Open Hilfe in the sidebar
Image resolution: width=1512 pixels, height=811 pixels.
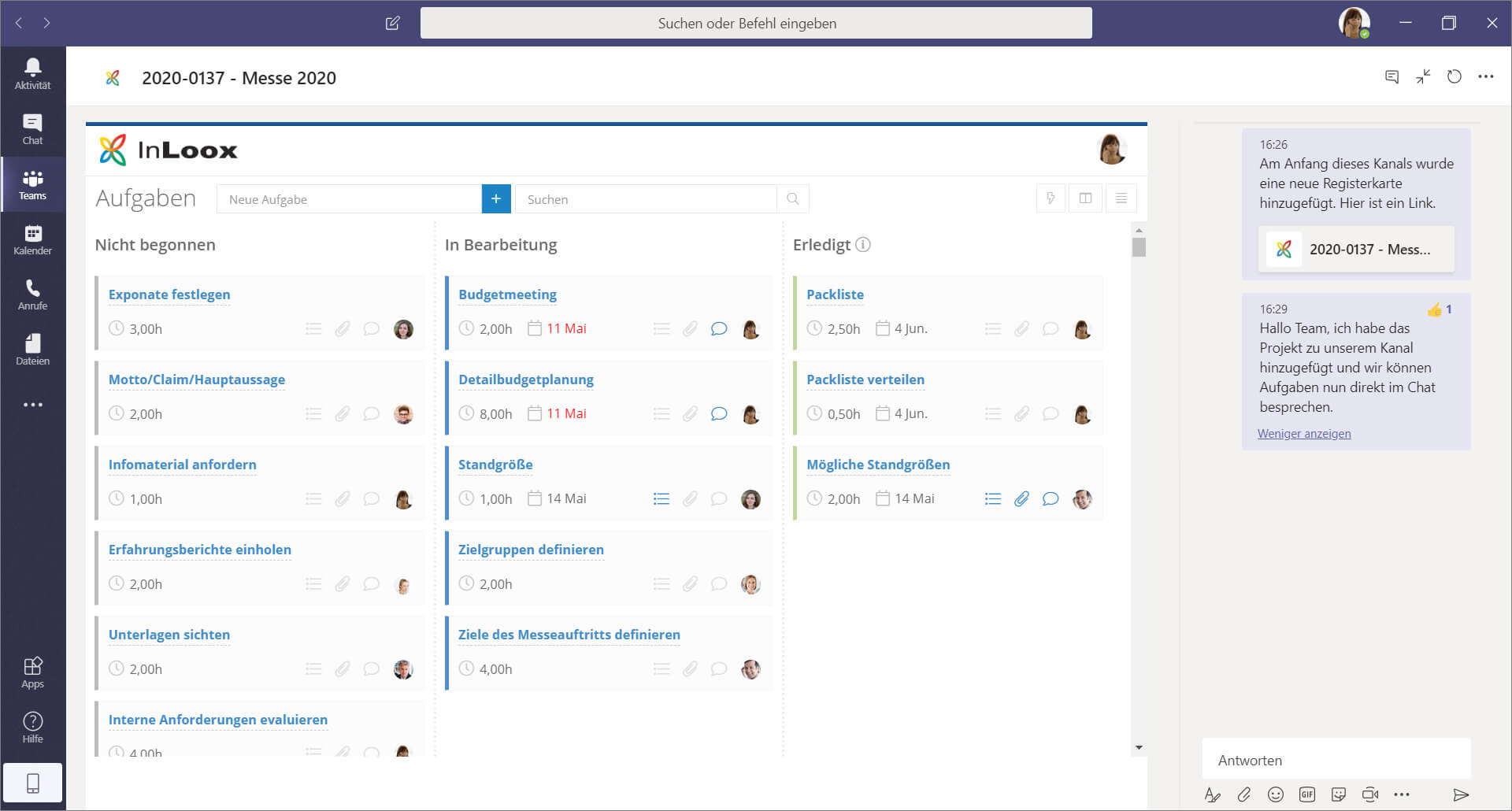click(32, 728)
